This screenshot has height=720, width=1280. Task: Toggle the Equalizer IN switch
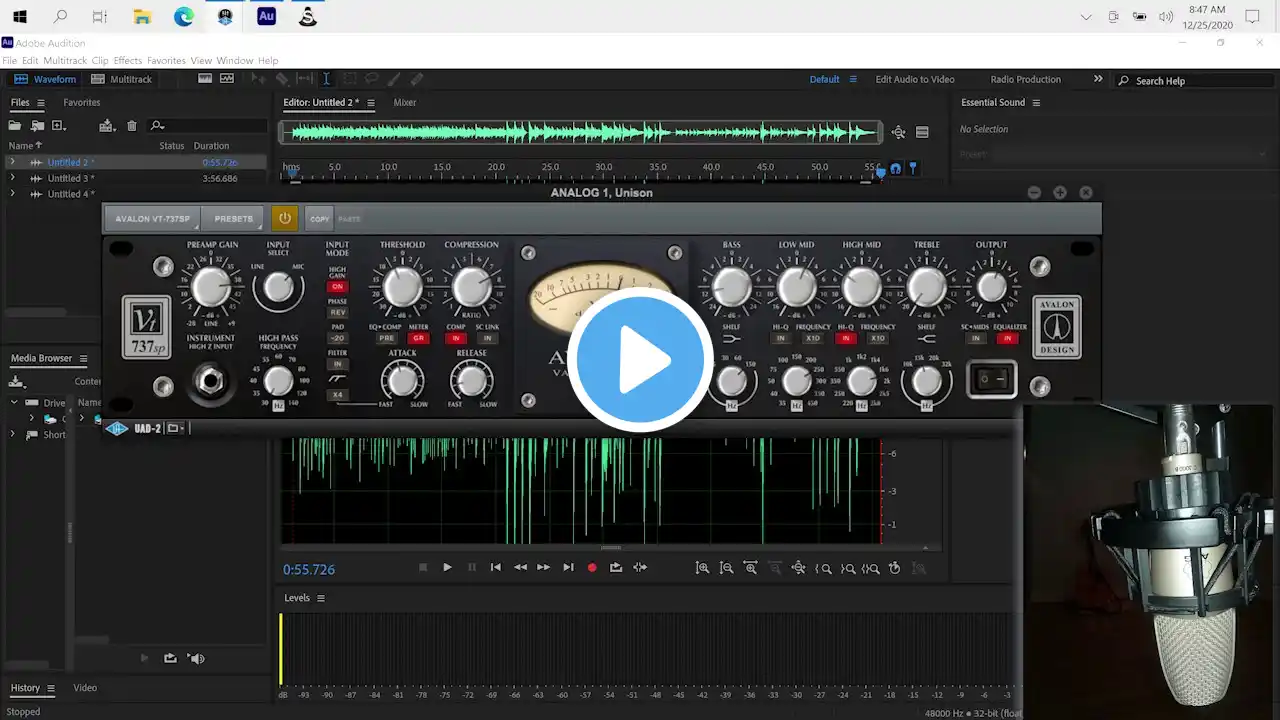click(x=1007, y=339)
